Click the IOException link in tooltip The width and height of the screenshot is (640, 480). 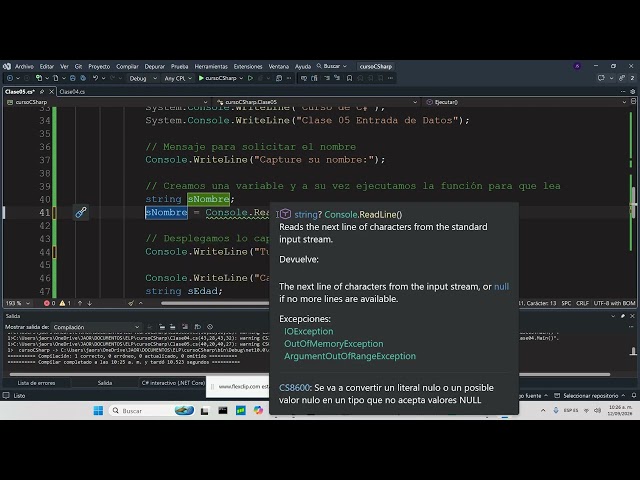tap(309, 331)
